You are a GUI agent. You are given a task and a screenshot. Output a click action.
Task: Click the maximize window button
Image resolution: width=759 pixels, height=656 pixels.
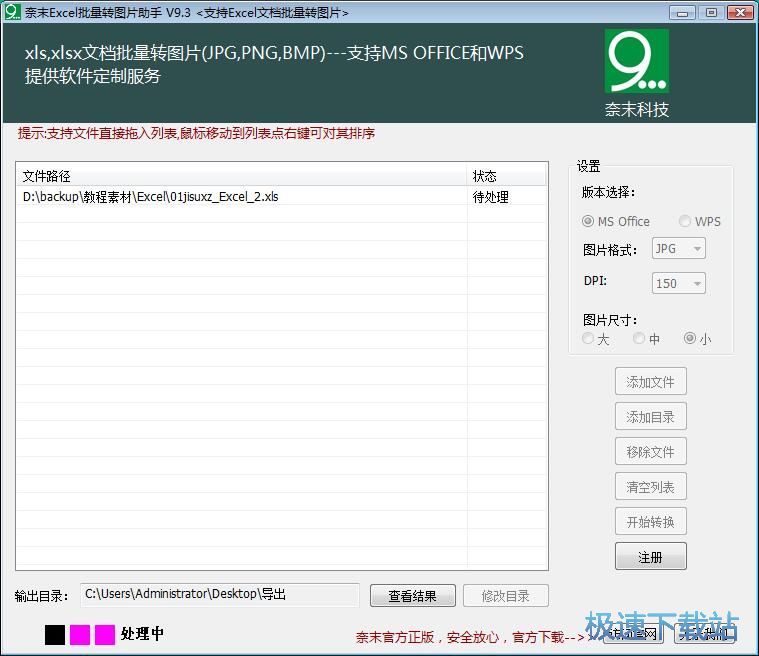pyautogui.click(x=711, y=13)
